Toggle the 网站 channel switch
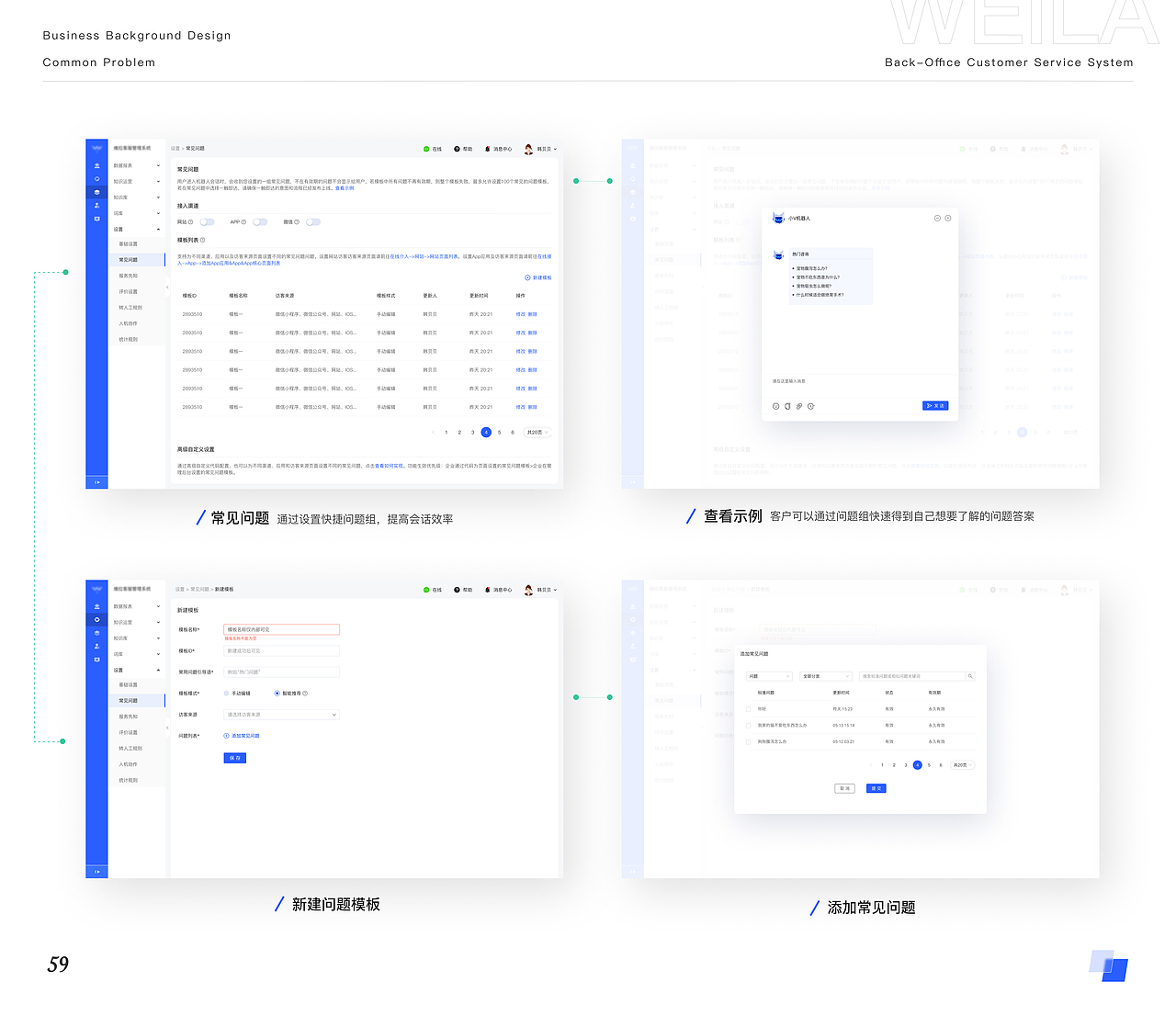 [x=207, y=221]
